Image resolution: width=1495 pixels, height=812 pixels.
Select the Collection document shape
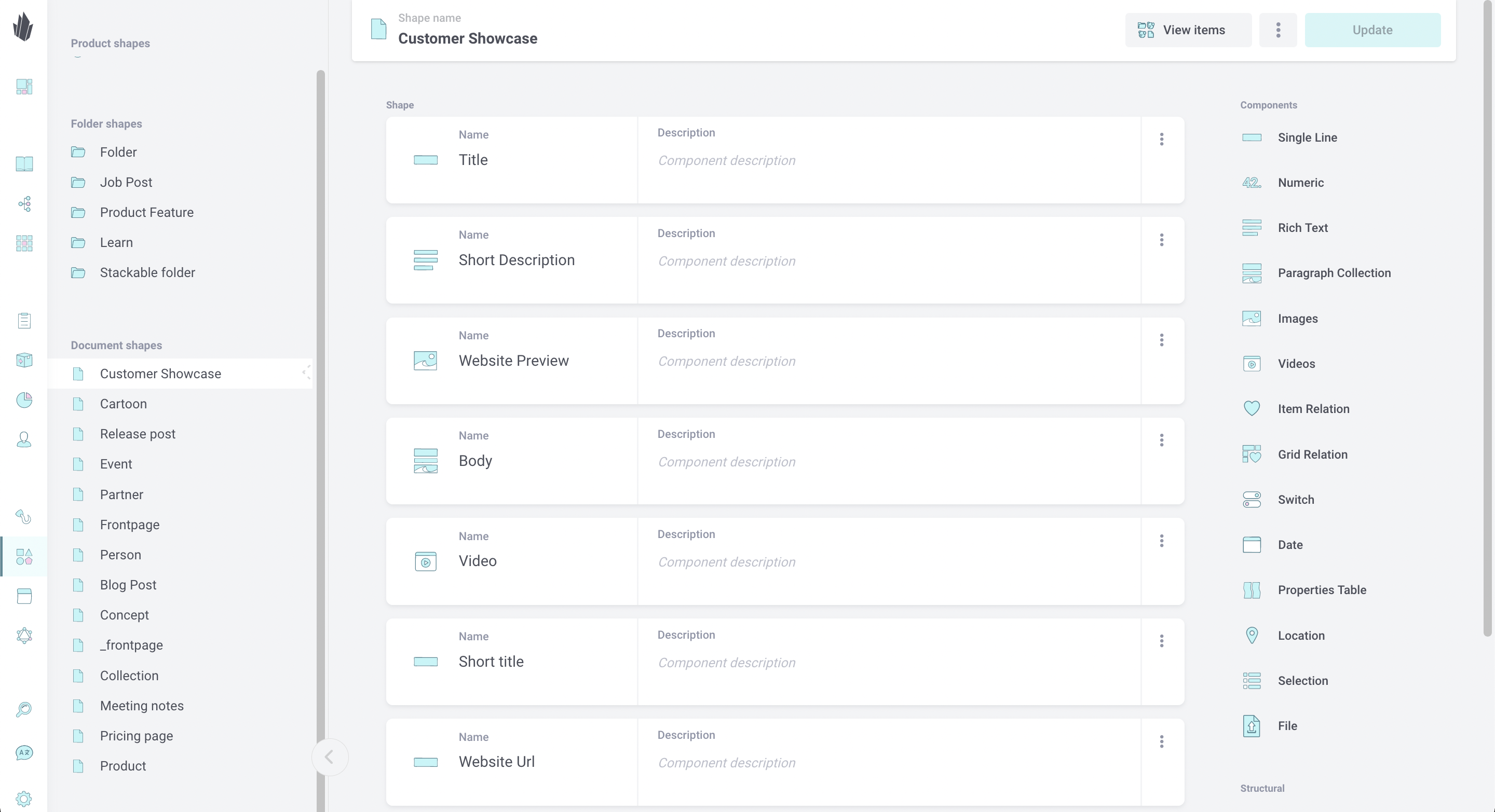(180, 676)
